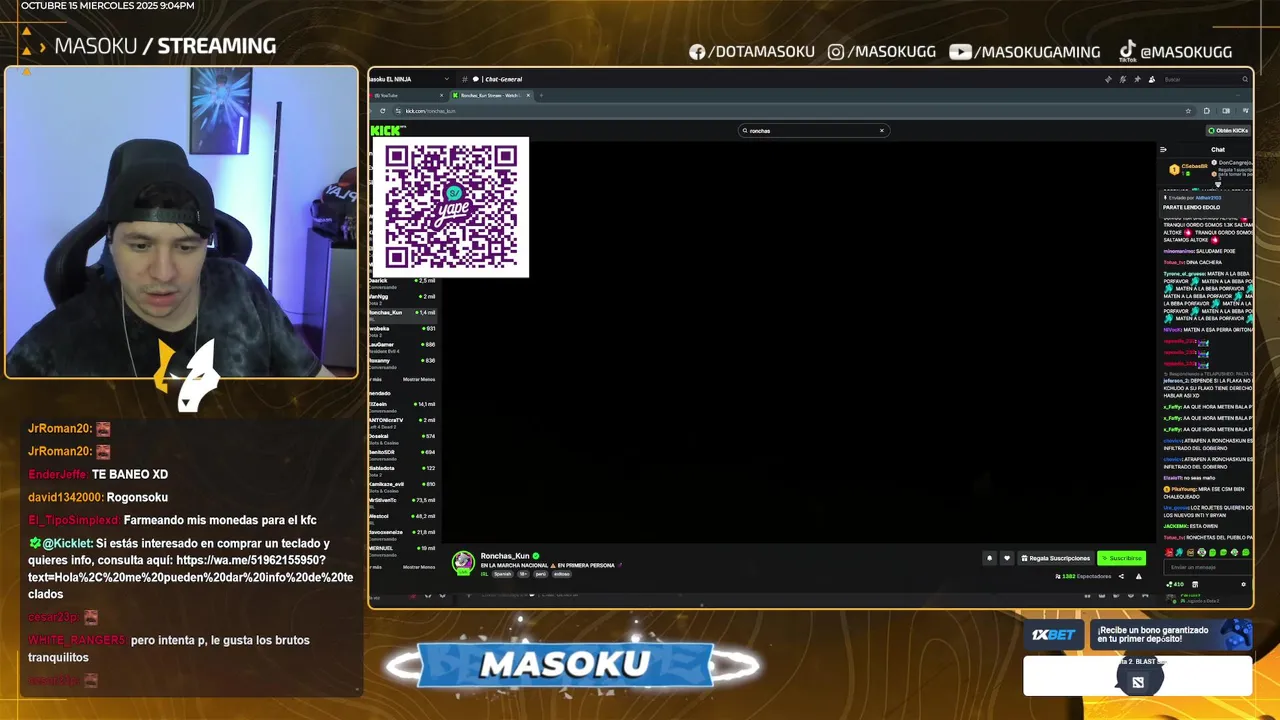1280x720 pixels.
Task: Click the 1XBET sponsor banner logo
Action: coord(1053,634)
